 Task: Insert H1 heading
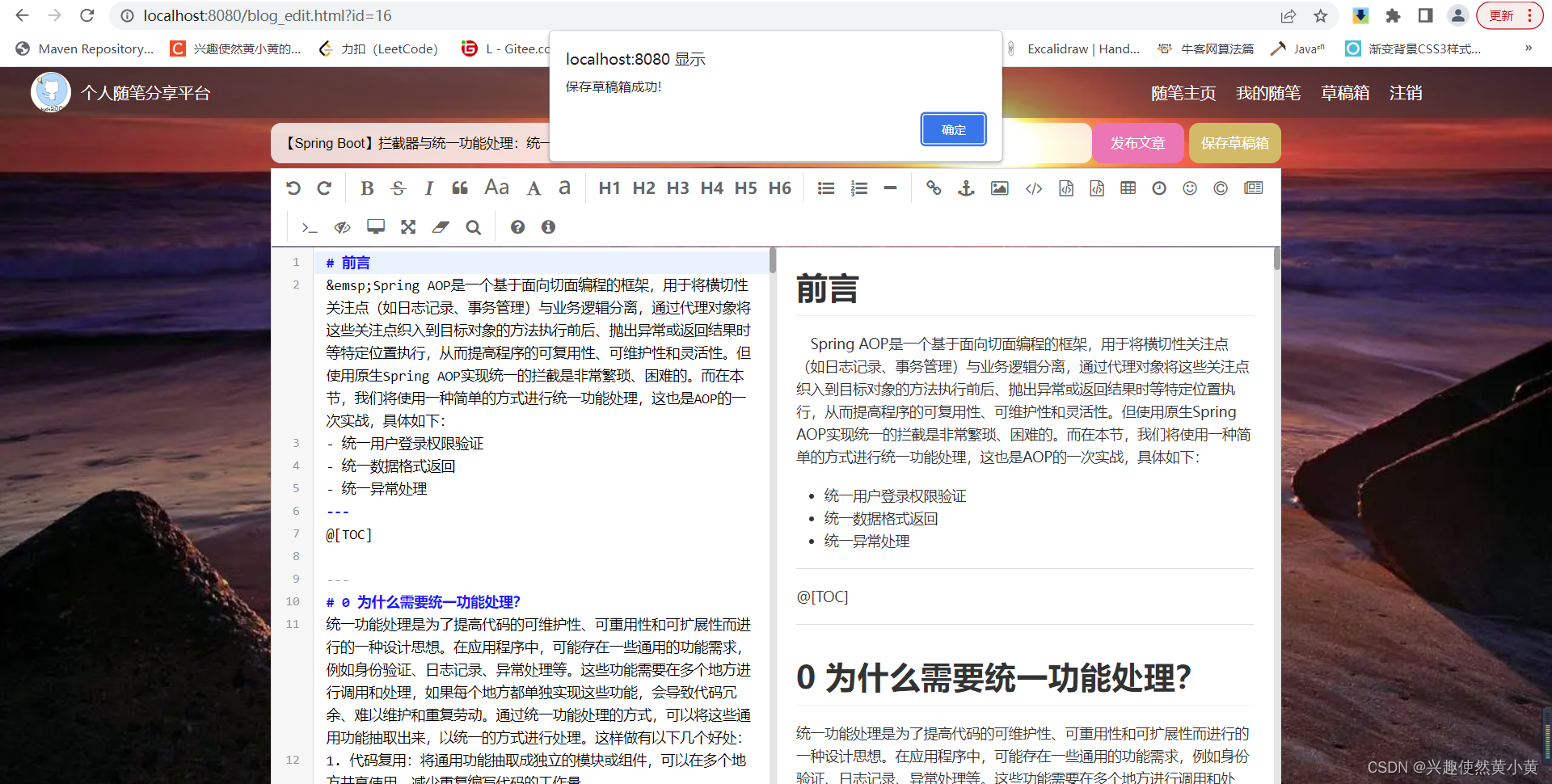tap(609, 188)
